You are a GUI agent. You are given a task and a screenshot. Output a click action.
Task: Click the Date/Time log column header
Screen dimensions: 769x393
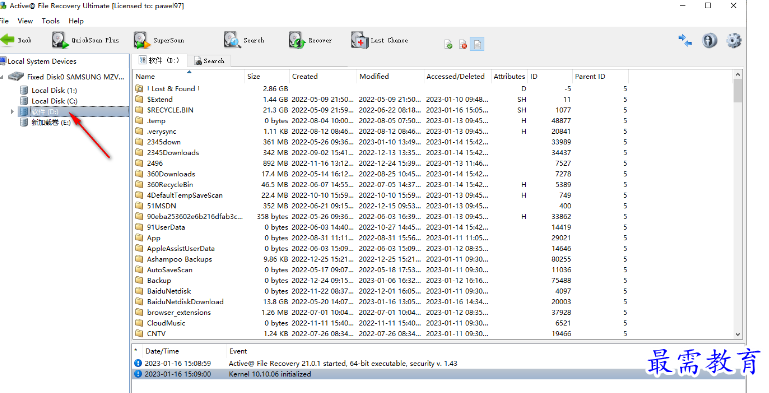point(184,351)
